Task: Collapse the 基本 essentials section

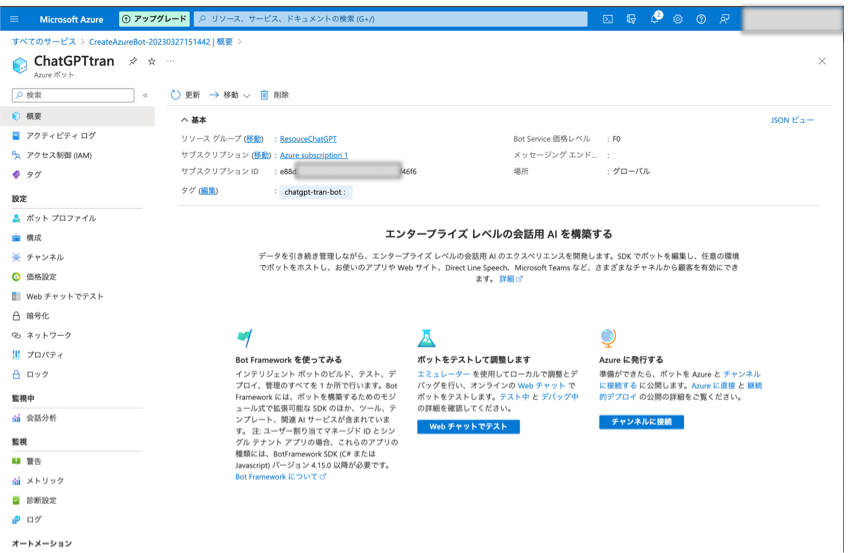Action: [194, 120]
